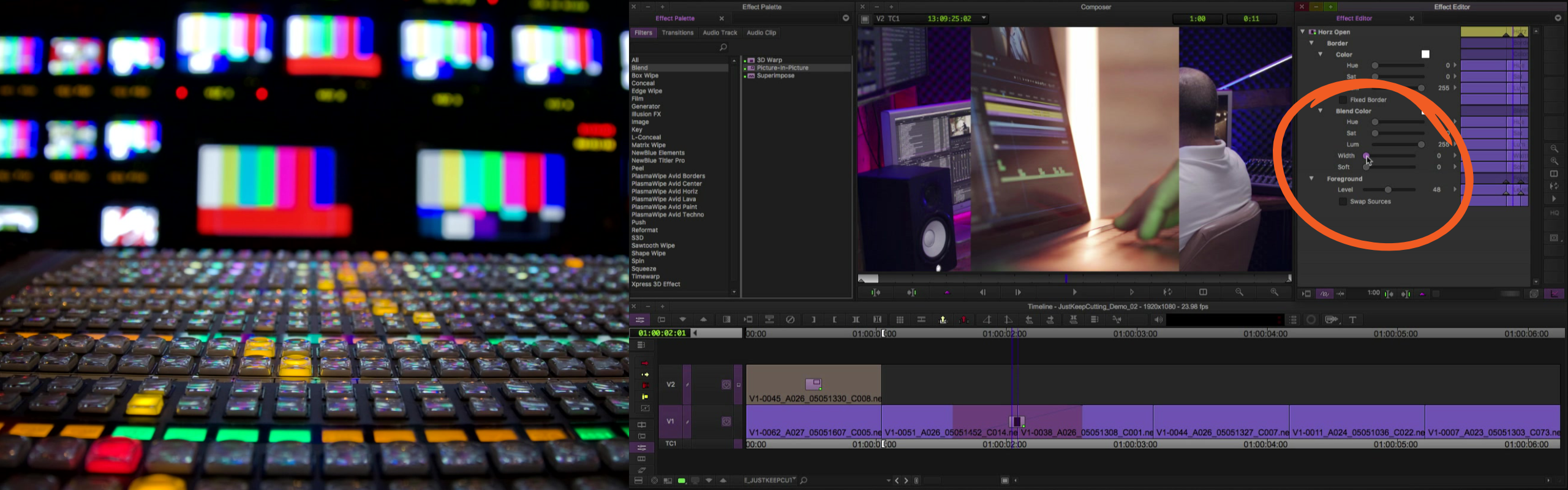The height and width of the screenshot is (490, 1568).
Task: Switch to the Audio Track tab
Action: (720, 33)
